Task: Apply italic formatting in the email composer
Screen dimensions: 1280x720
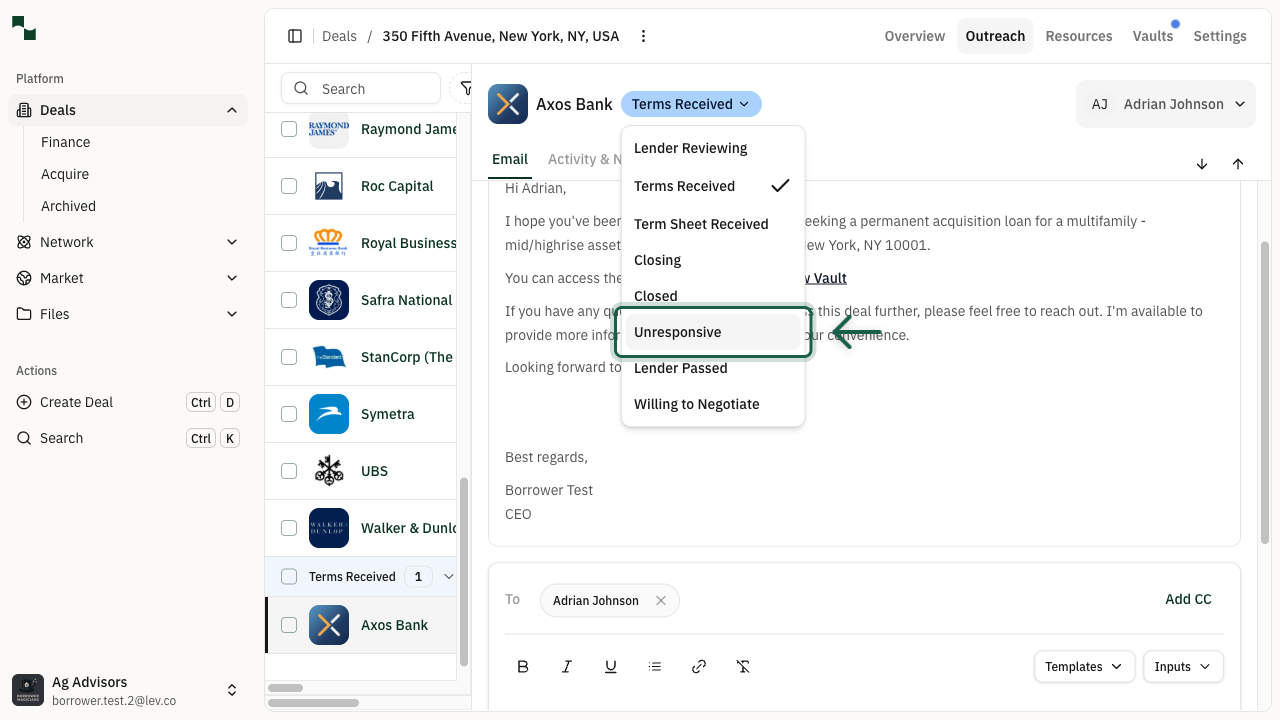Action: coord(567,666)
